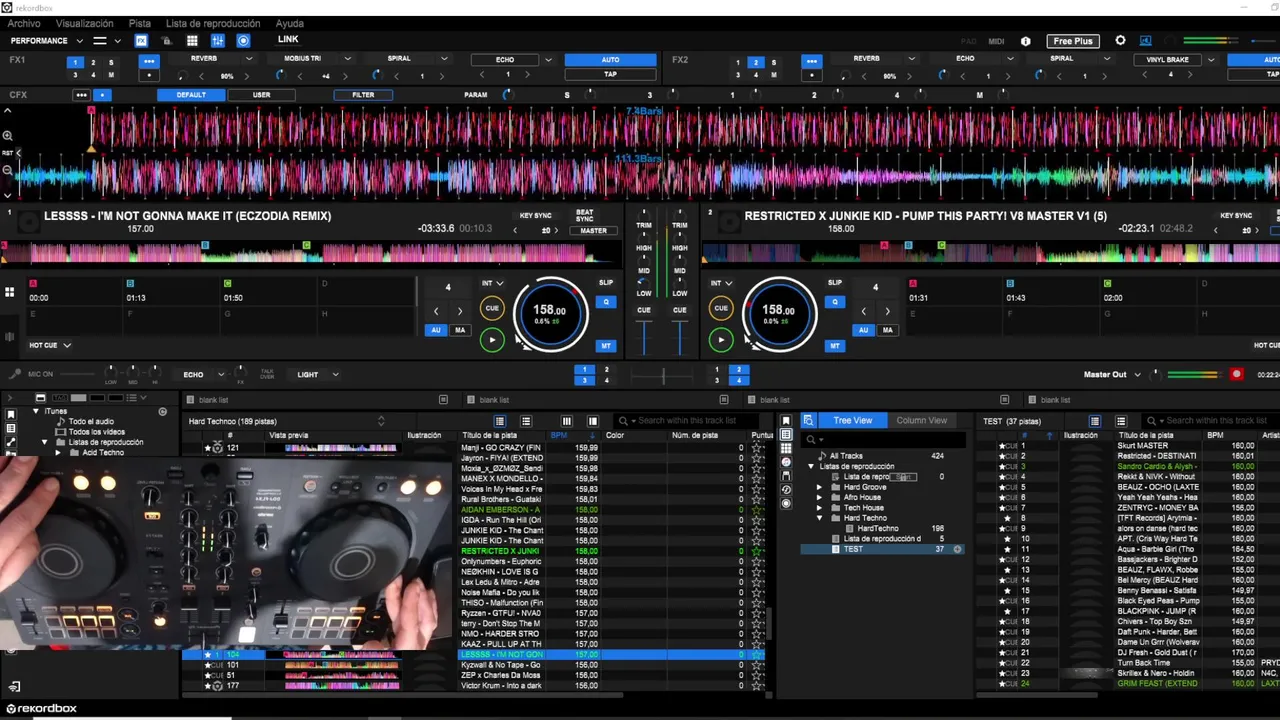Toggle deck 1 MA manual loop button
Viewport: 1280px width, 720px height.
tap(460, 330)
